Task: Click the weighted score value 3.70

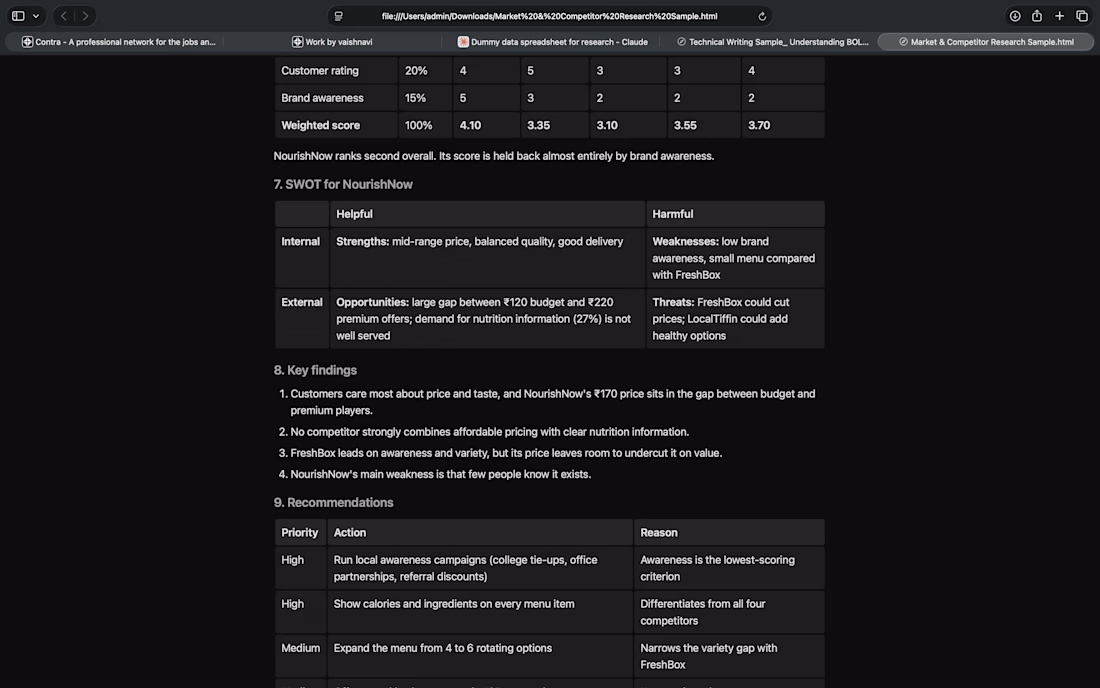Action: [759, 126]
